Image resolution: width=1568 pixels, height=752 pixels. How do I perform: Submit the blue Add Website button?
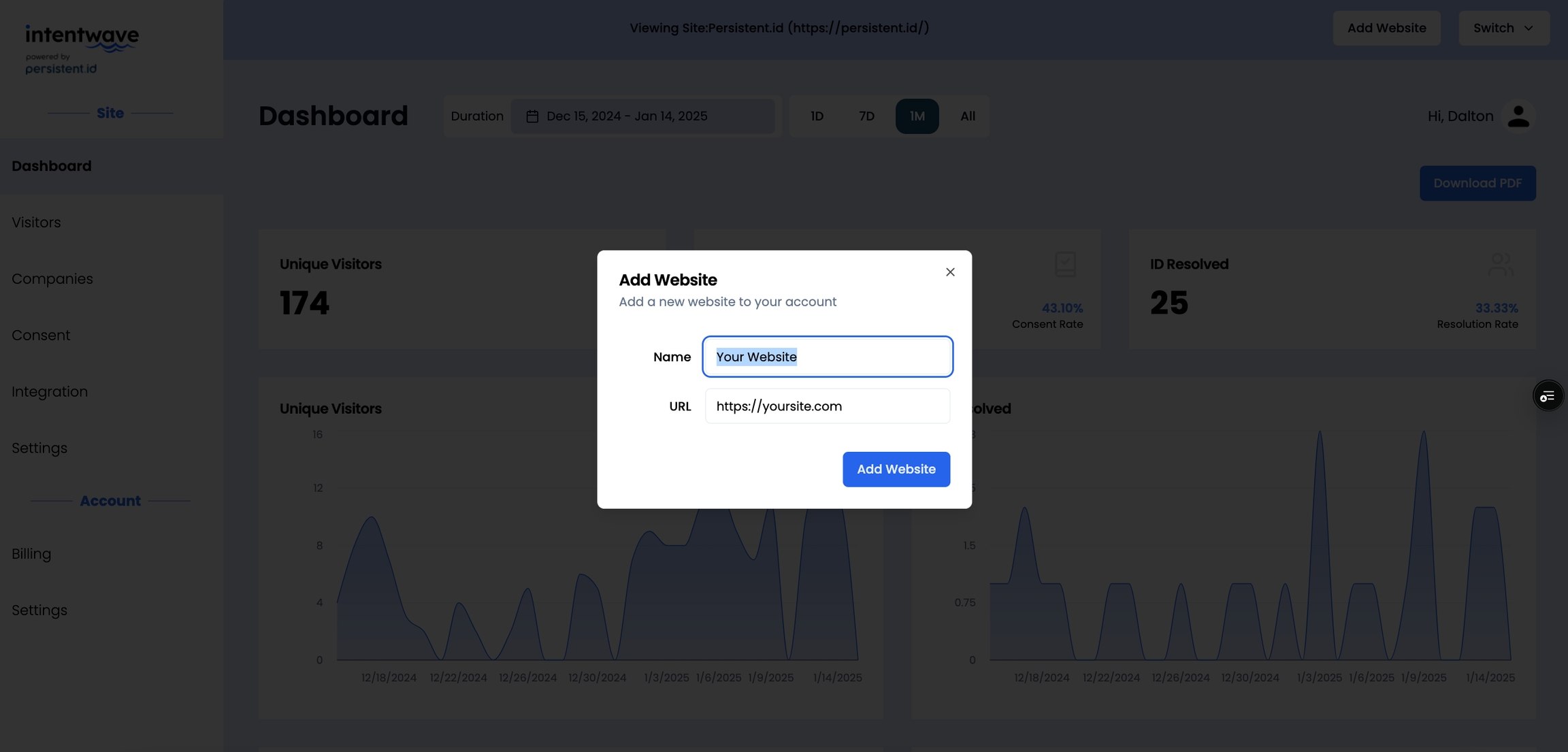tap(896, 470)
